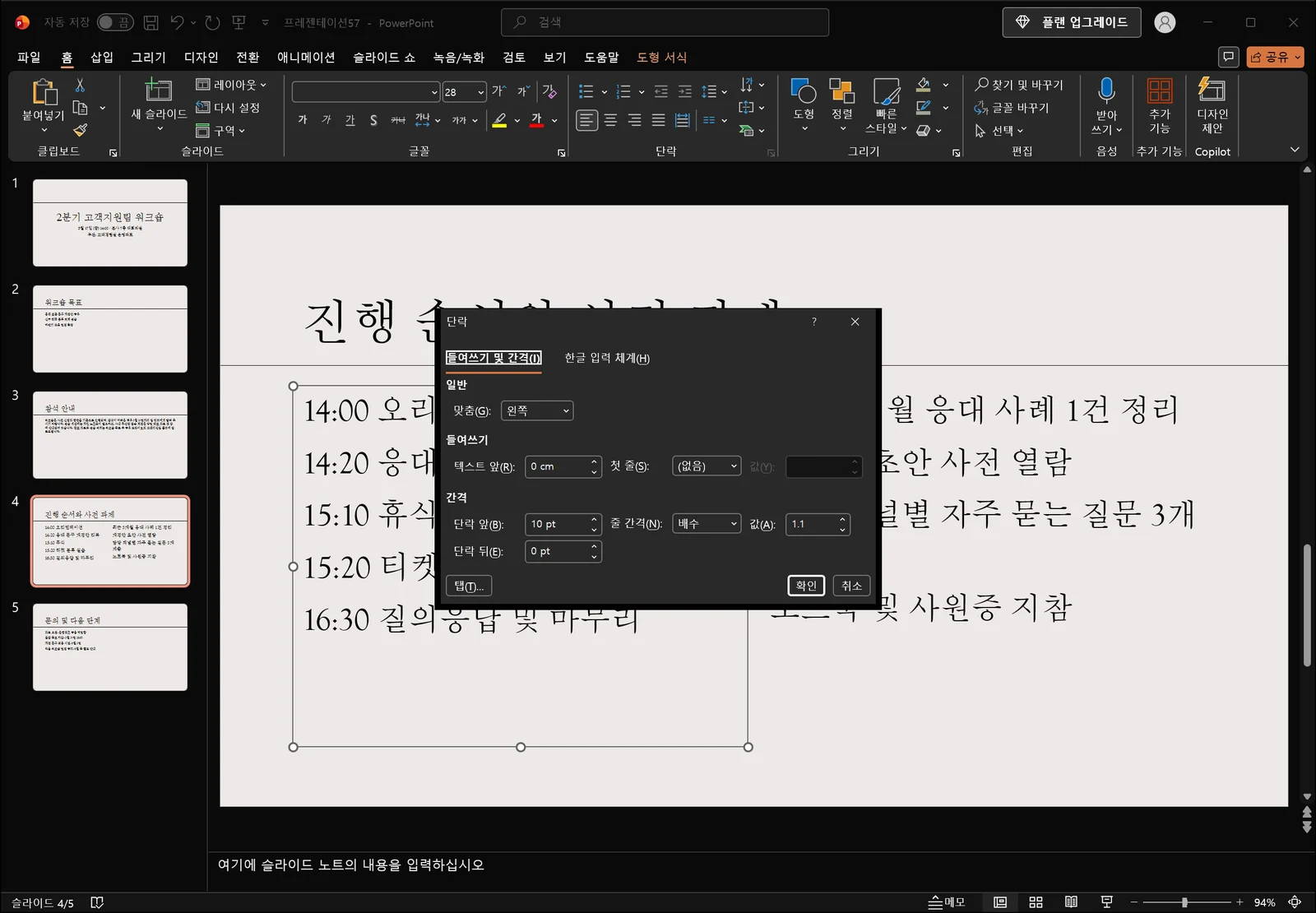
Task: Switch to Asian Typography tab
Action: click(607, 358)
